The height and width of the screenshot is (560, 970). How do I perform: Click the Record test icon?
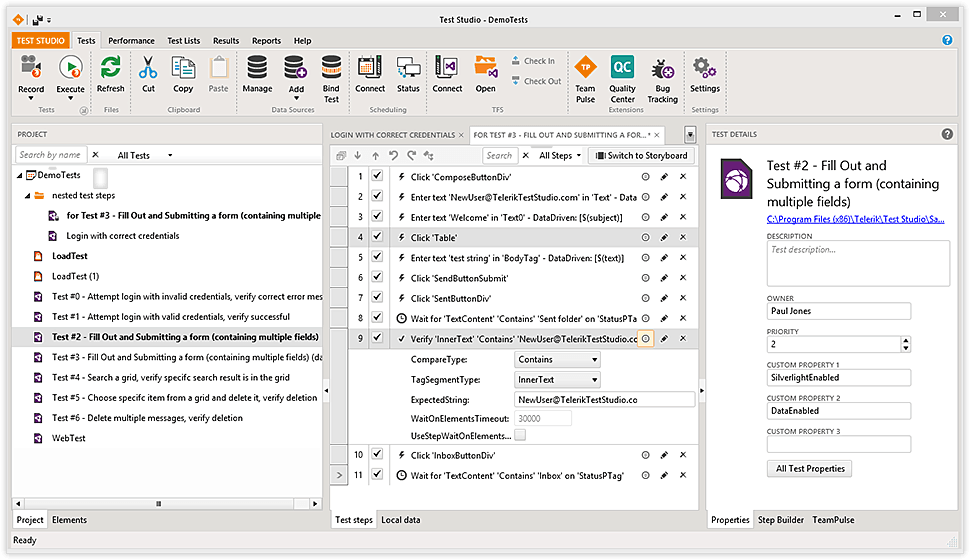pyautogui.click(x=31, y=67)
